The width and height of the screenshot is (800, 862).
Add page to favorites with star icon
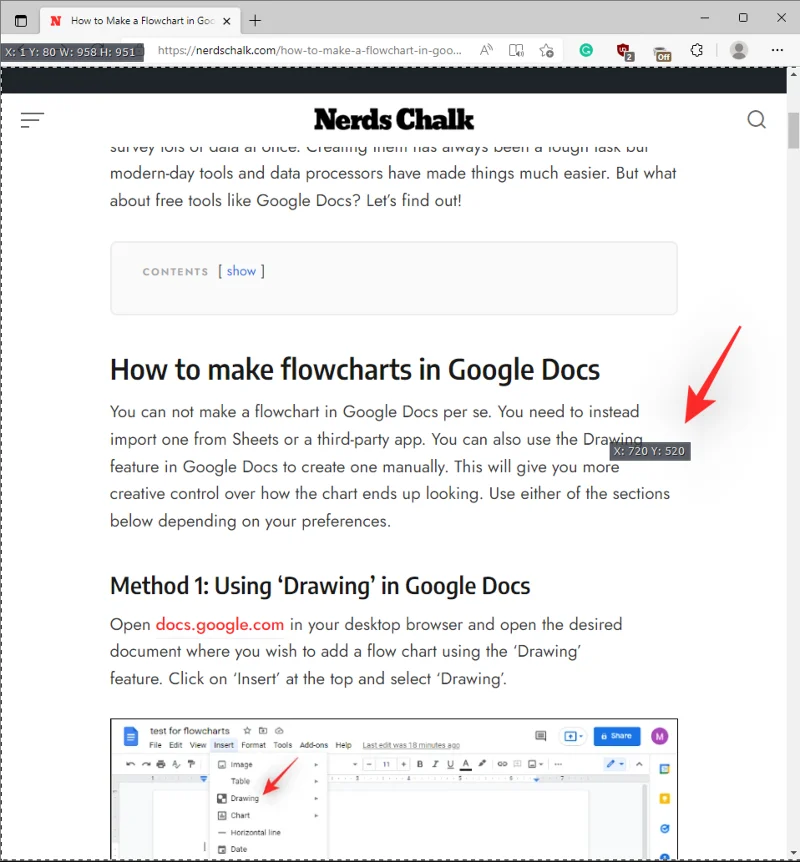coord(546,50)
